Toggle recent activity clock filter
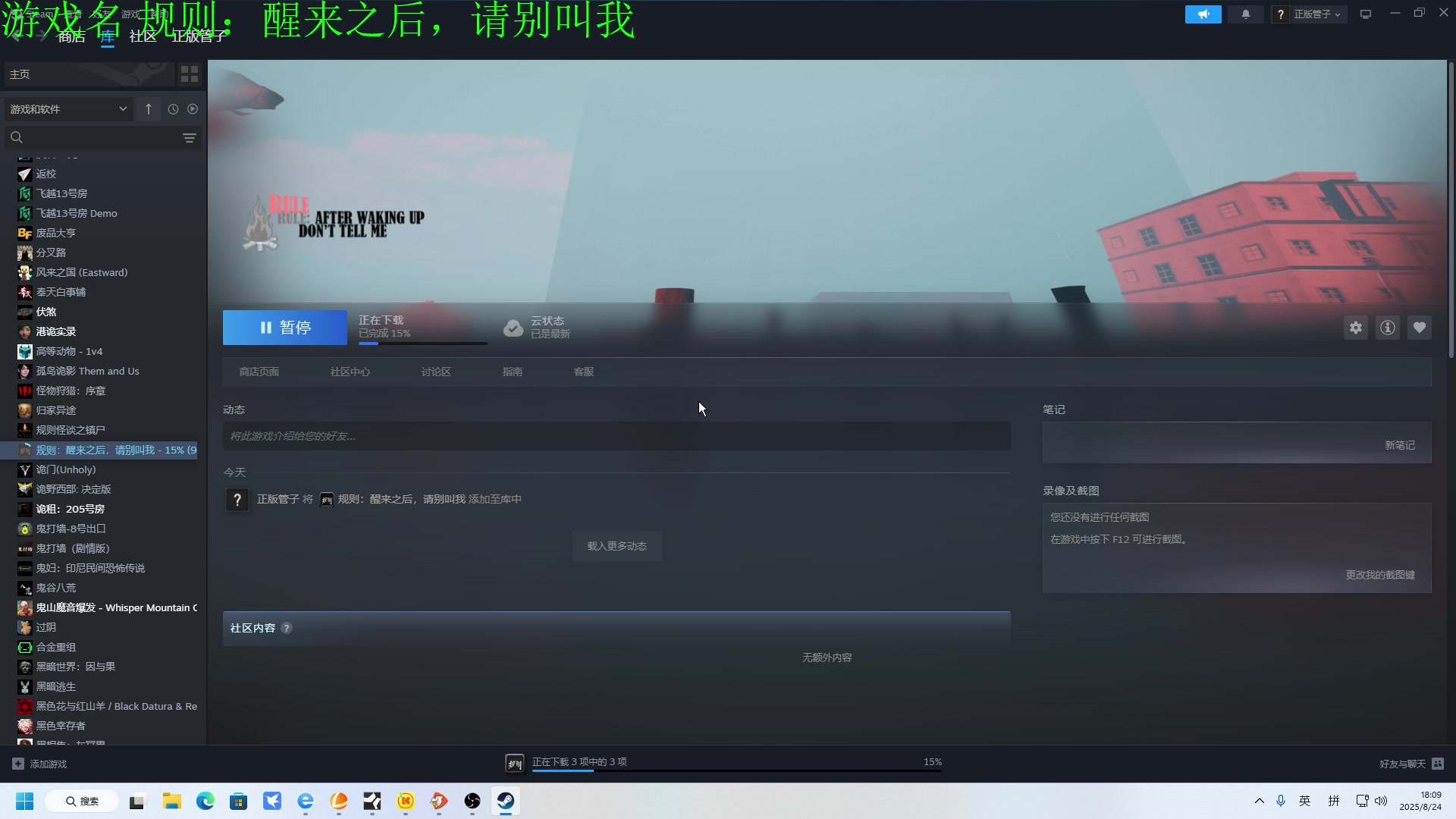Screen dimensions: 1456x819 tap(174, 109)
